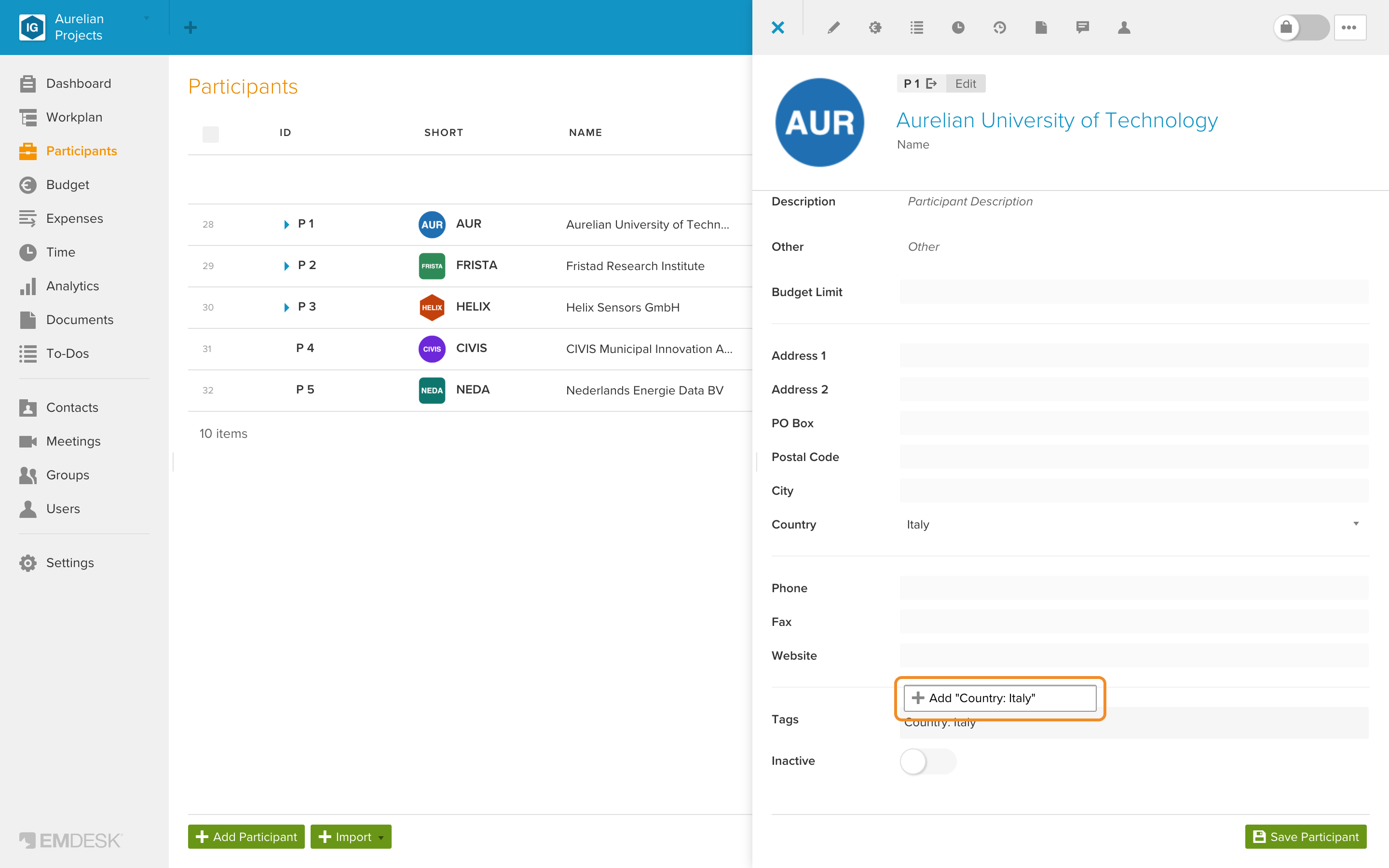Go to Analytics in the sidebar

pyautogui.click(x=72, y=286)
